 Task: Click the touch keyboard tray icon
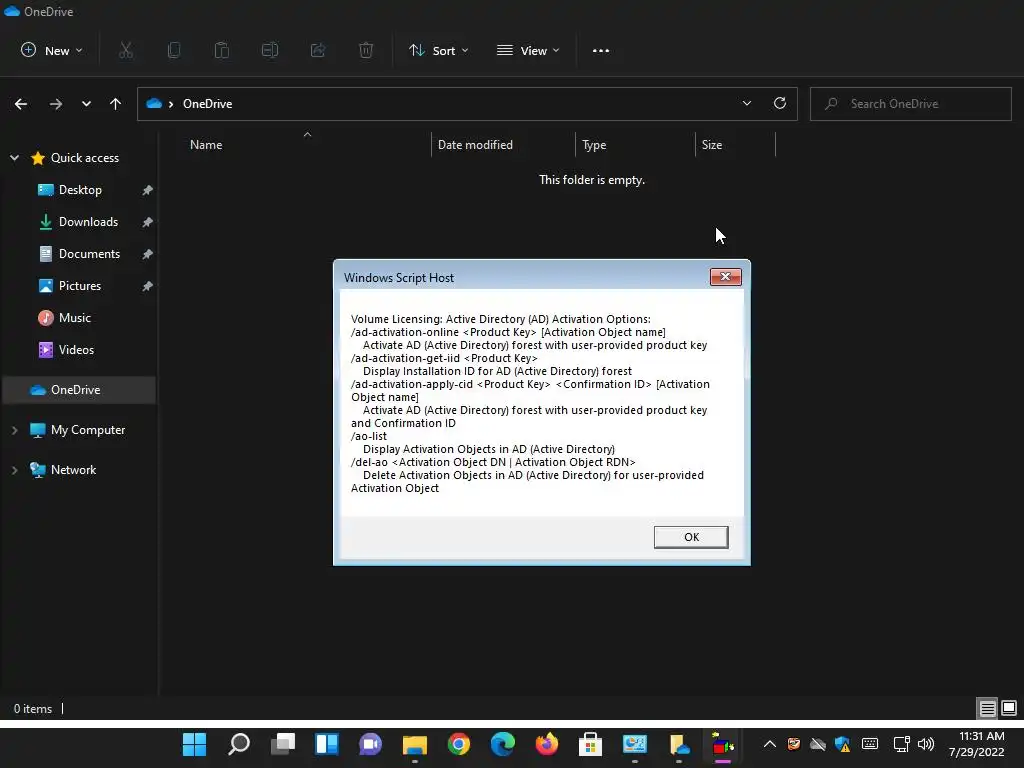[870, 744]
